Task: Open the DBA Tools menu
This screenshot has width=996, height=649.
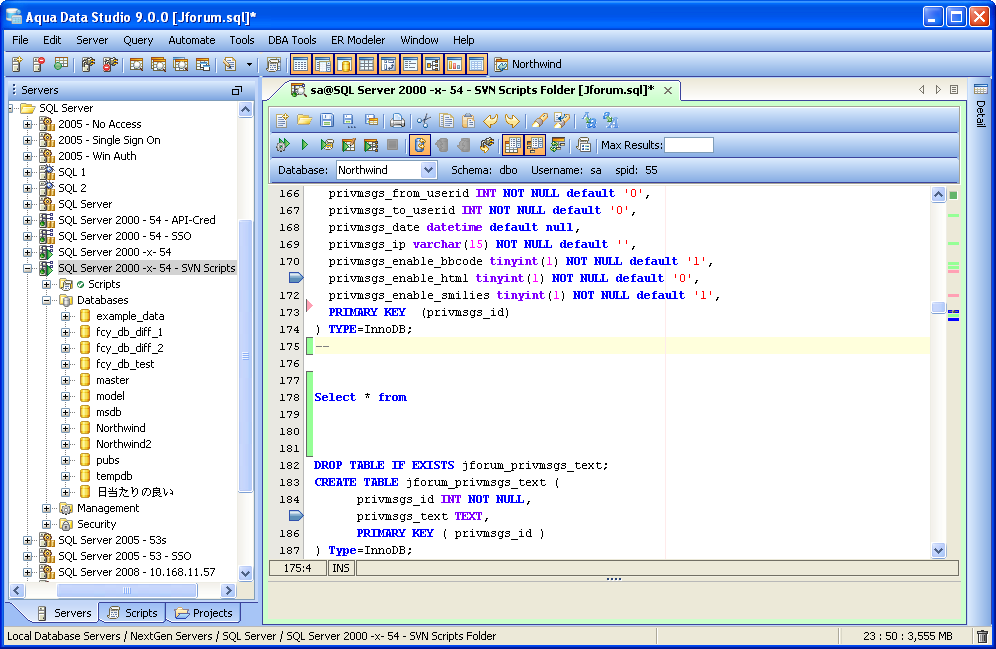Action: [291, 40]
